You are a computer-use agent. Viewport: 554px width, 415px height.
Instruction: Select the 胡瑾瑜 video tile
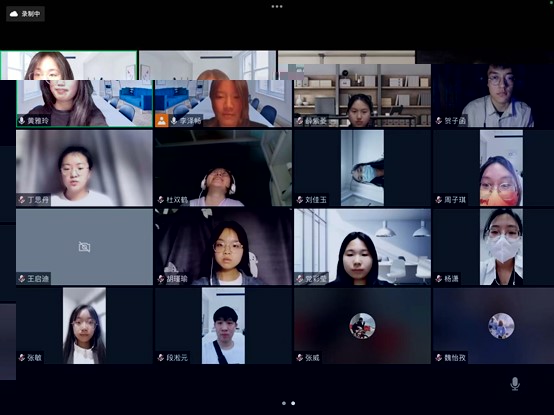pos(223,247)
